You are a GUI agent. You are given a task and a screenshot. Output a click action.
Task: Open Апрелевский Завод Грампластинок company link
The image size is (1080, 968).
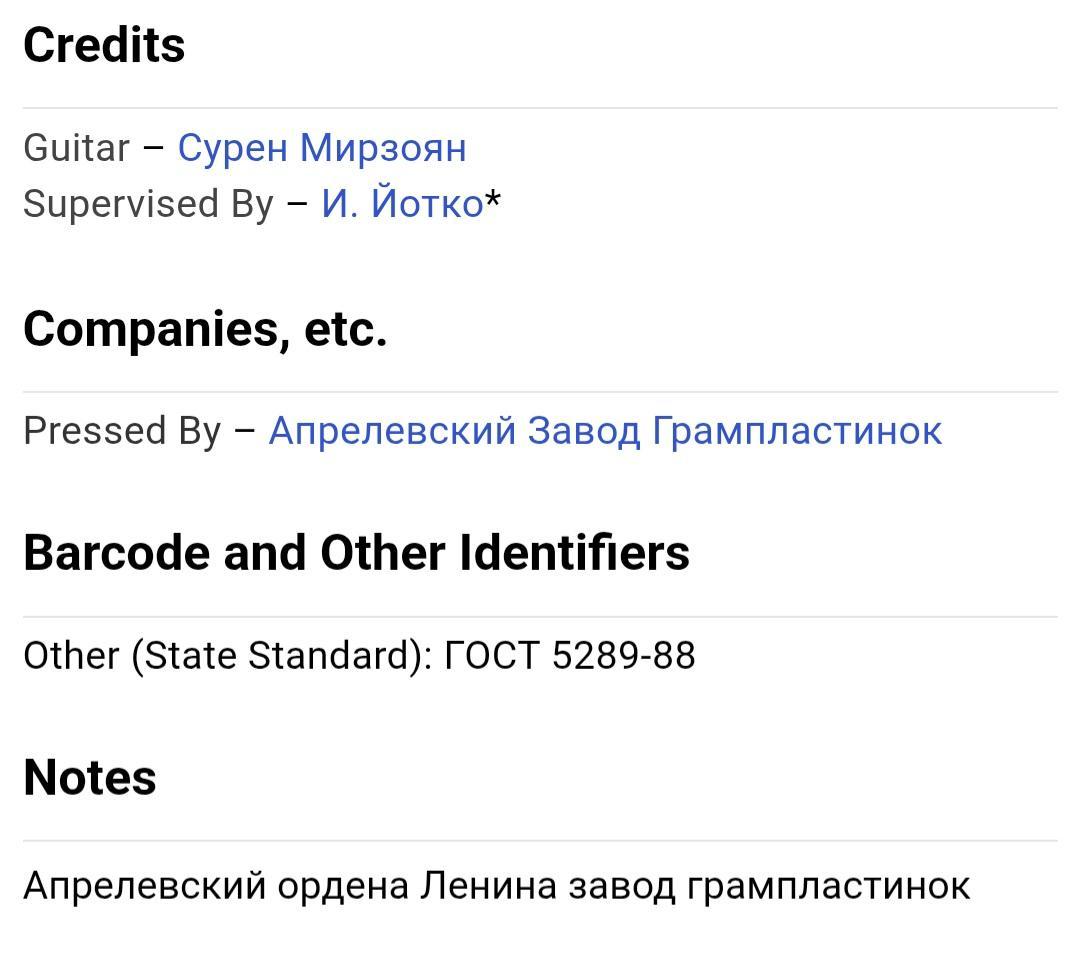coord(605,431)
